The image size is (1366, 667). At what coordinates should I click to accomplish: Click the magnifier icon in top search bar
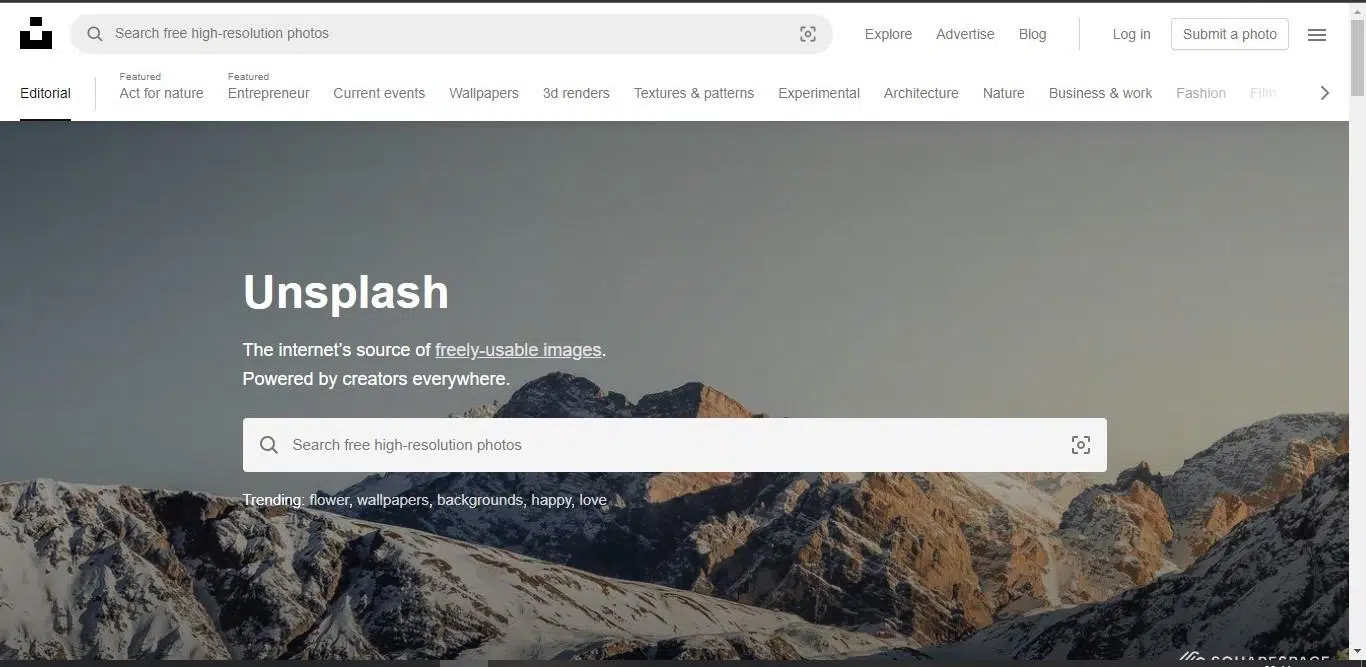[95, 34]
